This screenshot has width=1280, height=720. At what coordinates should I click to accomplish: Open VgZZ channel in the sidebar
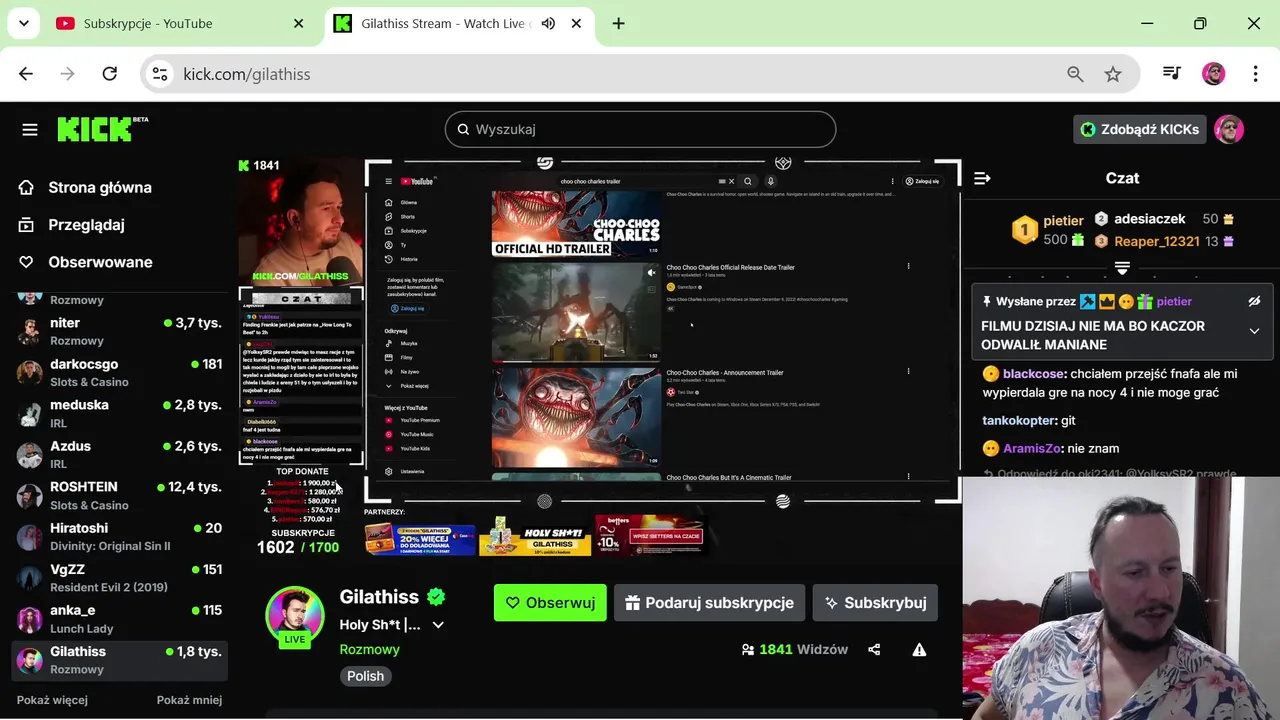pos(119,577)
